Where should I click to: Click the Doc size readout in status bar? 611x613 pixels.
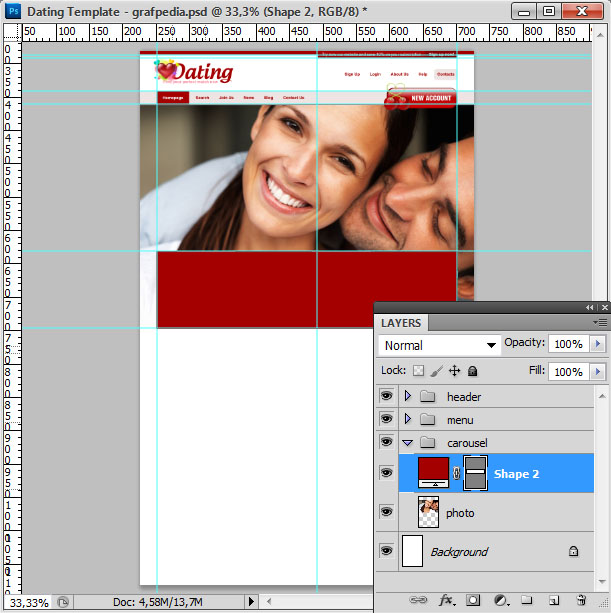(158, 602)
